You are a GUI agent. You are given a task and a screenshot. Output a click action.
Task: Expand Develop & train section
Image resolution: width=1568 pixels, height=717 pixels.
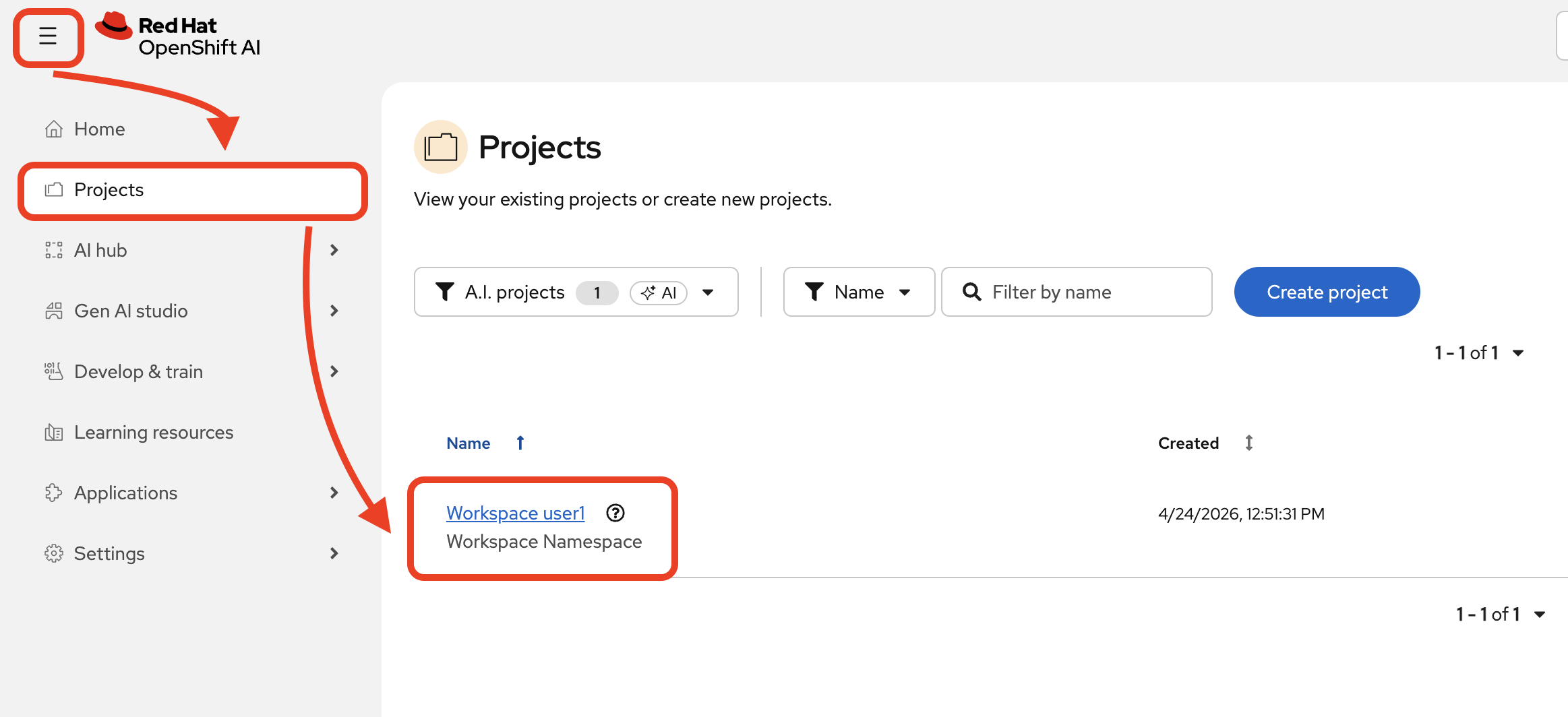tap(193, 371)
